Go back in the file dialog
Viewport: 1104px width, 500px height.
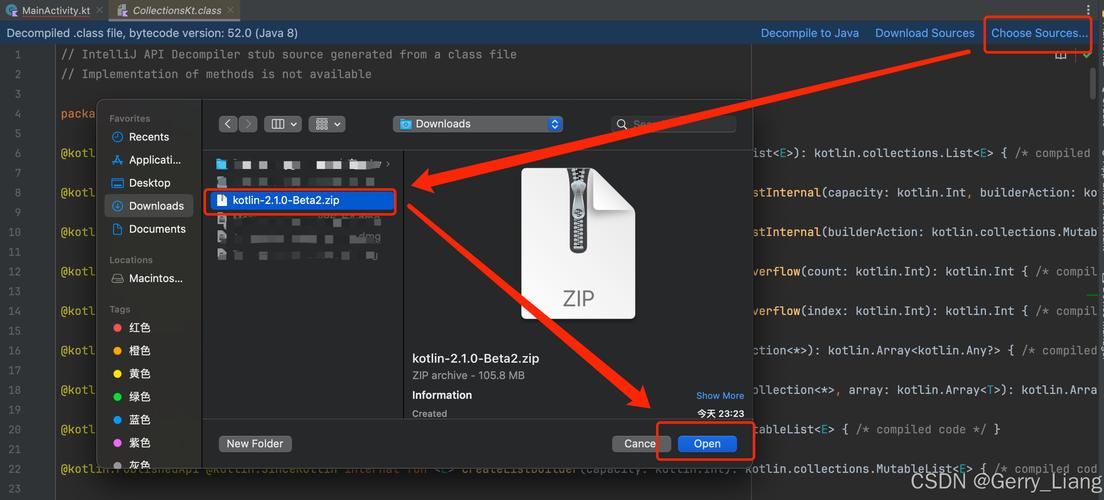228,124
